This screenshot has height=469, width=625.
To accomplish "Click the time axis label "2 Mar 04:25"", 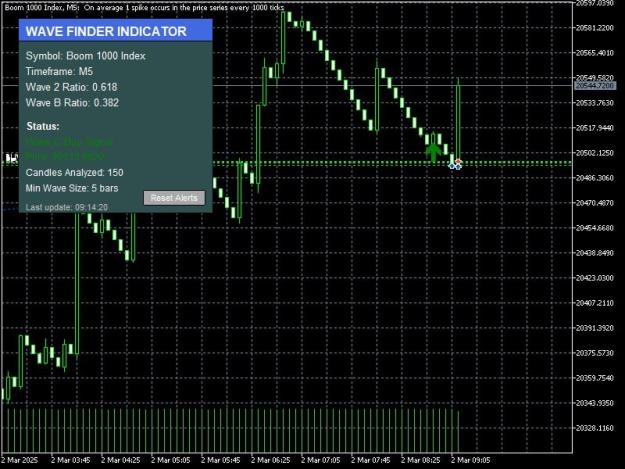I will click(x=121, y=460).
